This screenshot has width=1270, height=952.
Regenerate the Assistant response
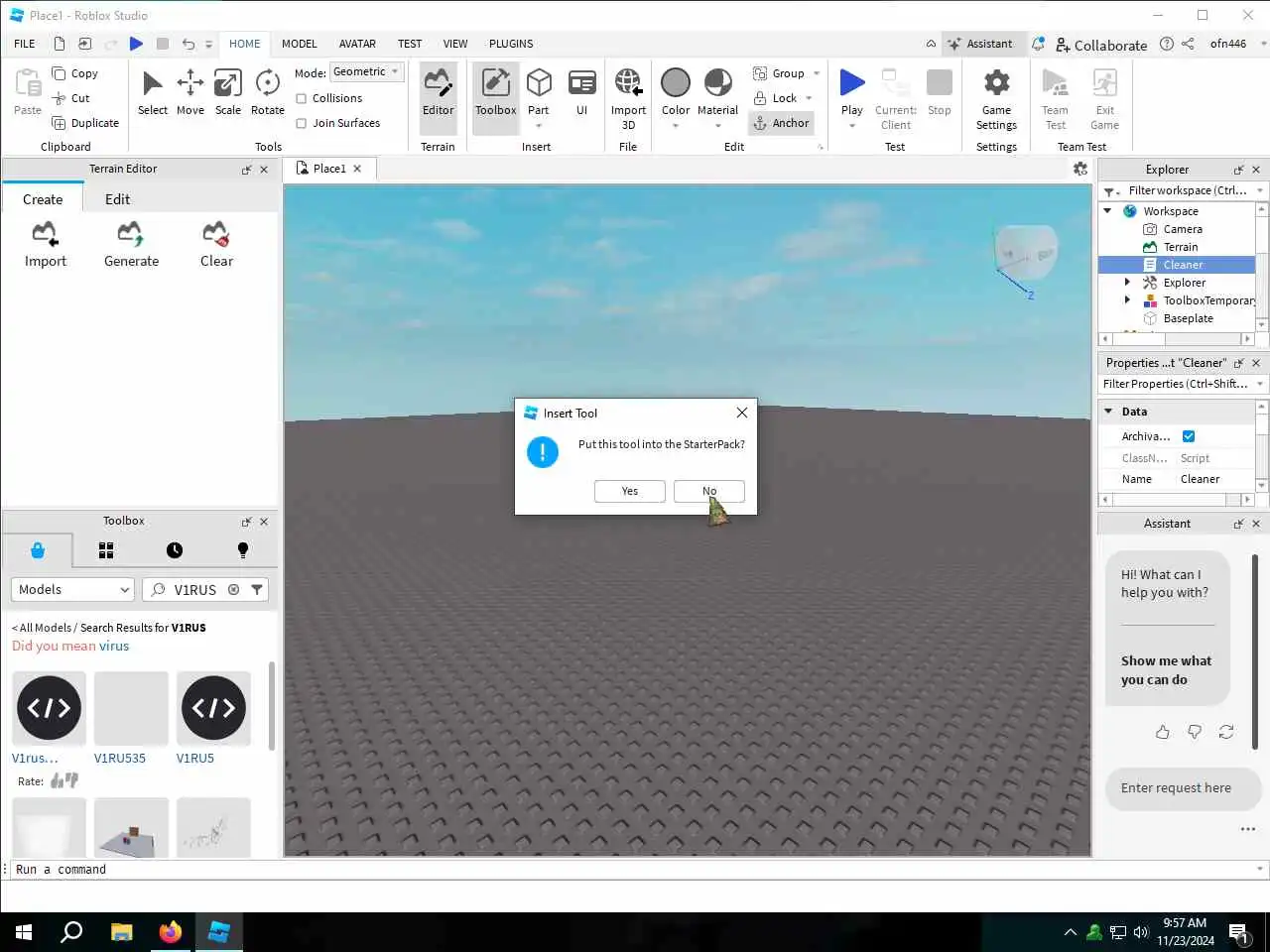point(1226,732)
